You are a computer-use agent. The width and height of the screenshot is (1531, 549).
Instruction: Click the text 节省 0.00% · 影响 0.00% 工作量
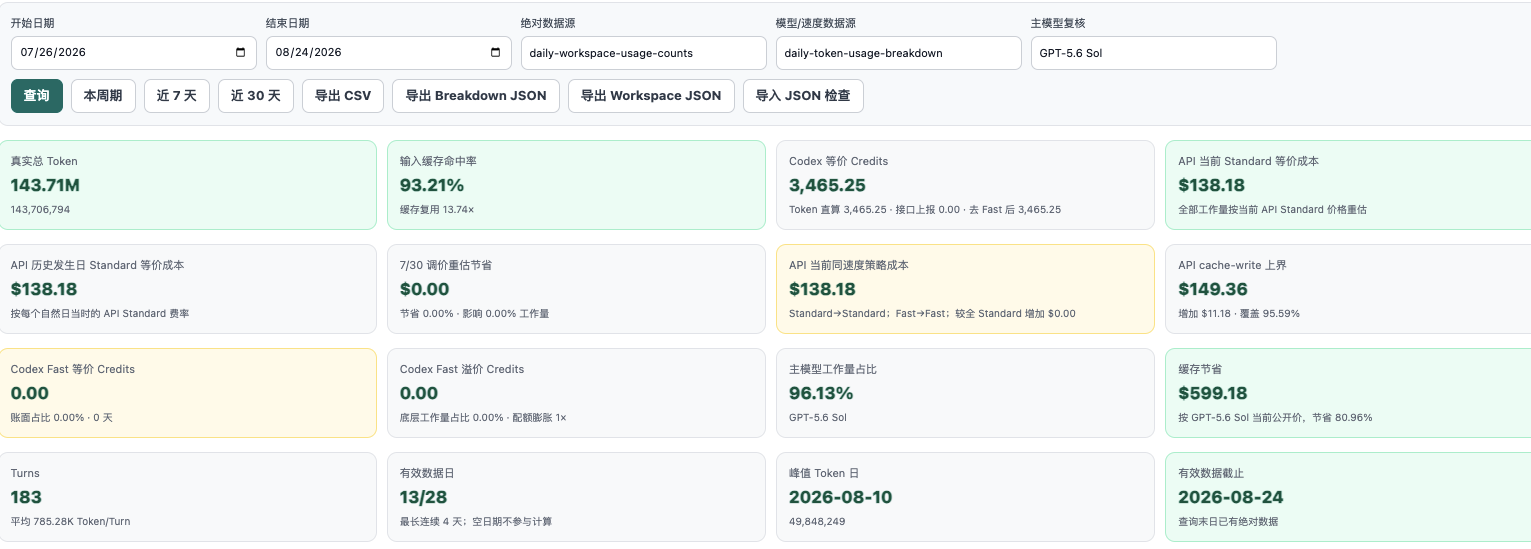474,314
